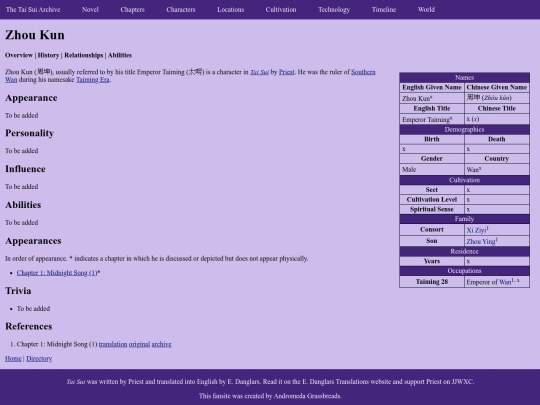Select the Abilities section heading
The height and width of the screenshot is (405, 540).
[x=23, y=205]
